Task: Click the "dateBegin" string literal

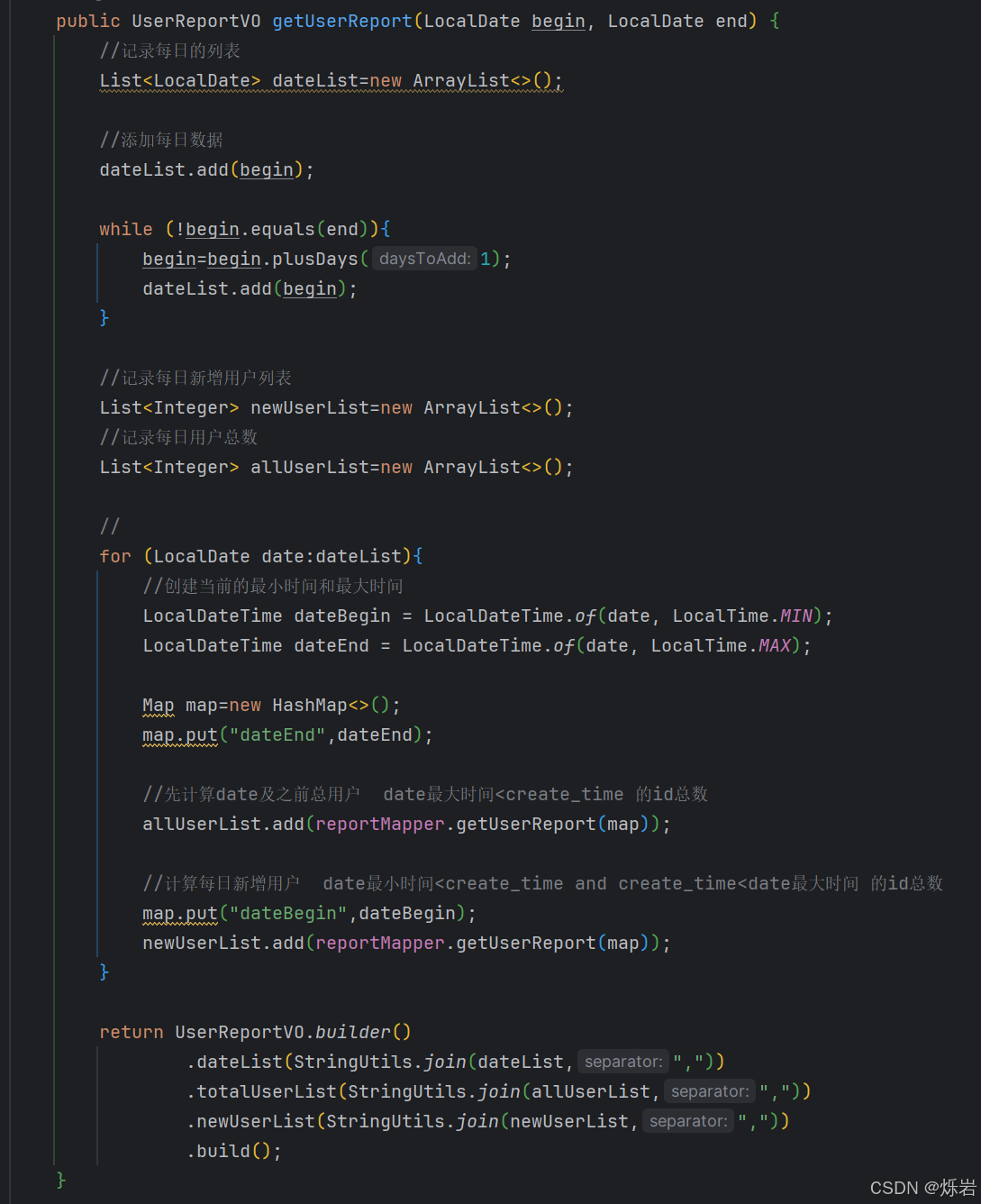Action: pos(288,913)
